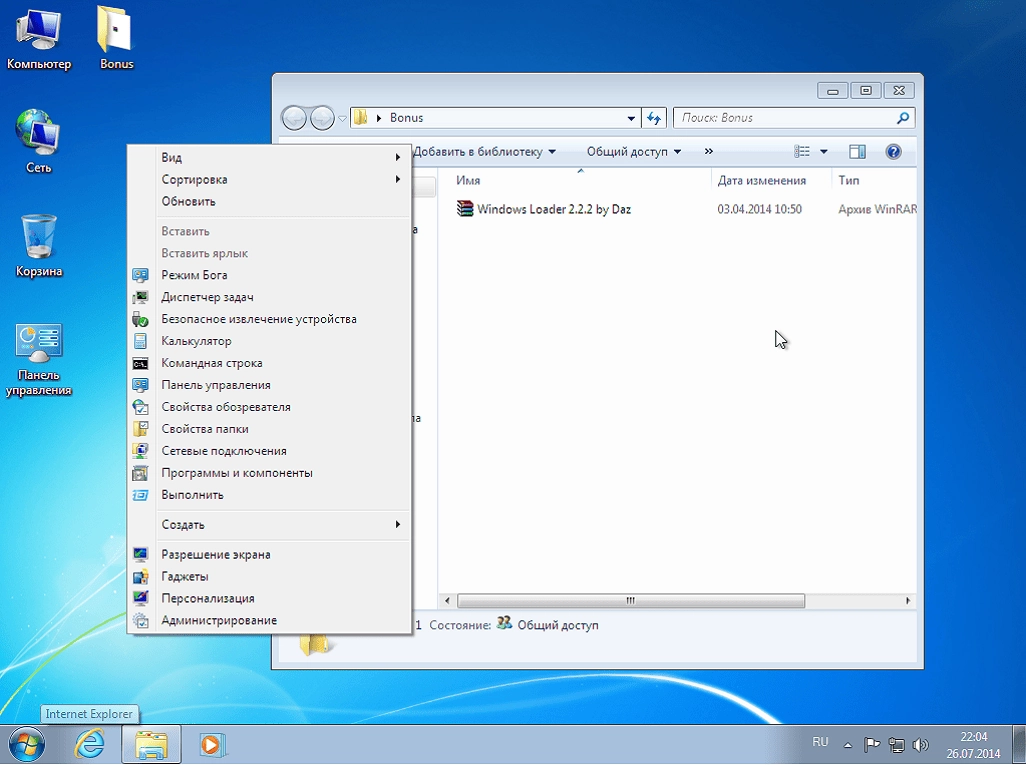Launch Internet Explorer from the taskbar
Viewport: 1026px width, 765px height.
90,745
